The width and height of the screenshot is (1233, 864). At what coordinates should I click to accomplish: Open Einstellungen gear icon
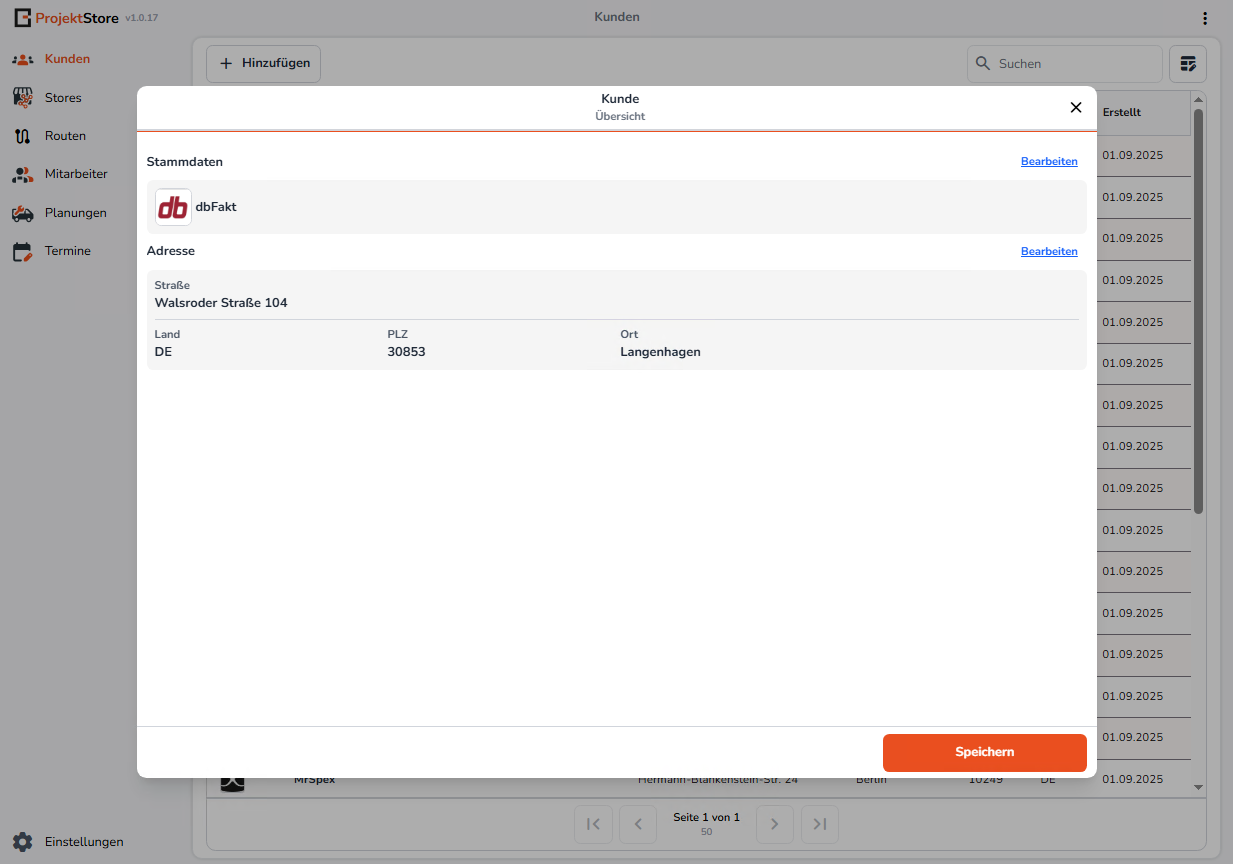[22, 842]
